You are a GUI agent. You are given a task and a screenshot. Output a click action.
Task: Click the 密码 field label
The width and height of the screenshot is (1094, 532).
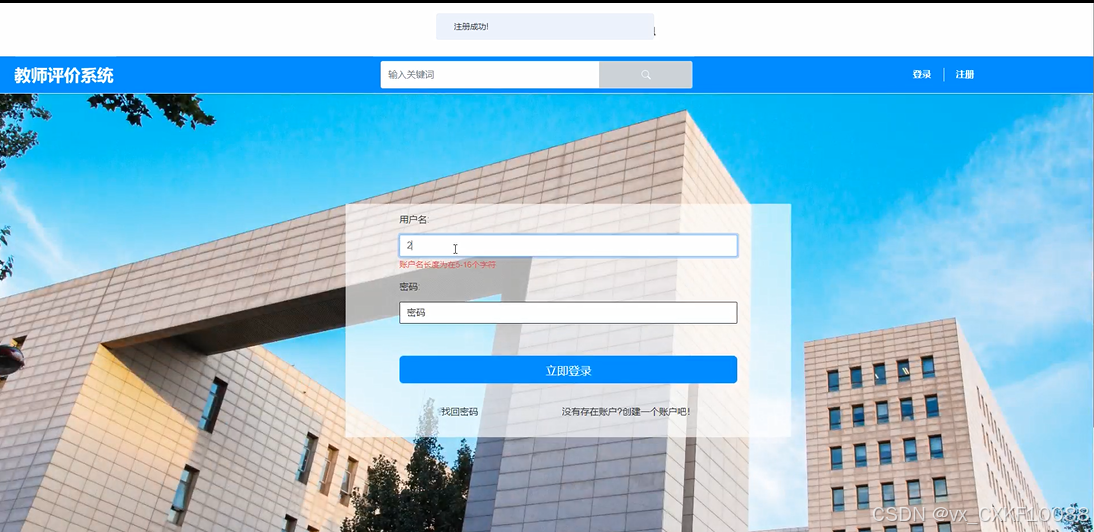pos(409,287)
